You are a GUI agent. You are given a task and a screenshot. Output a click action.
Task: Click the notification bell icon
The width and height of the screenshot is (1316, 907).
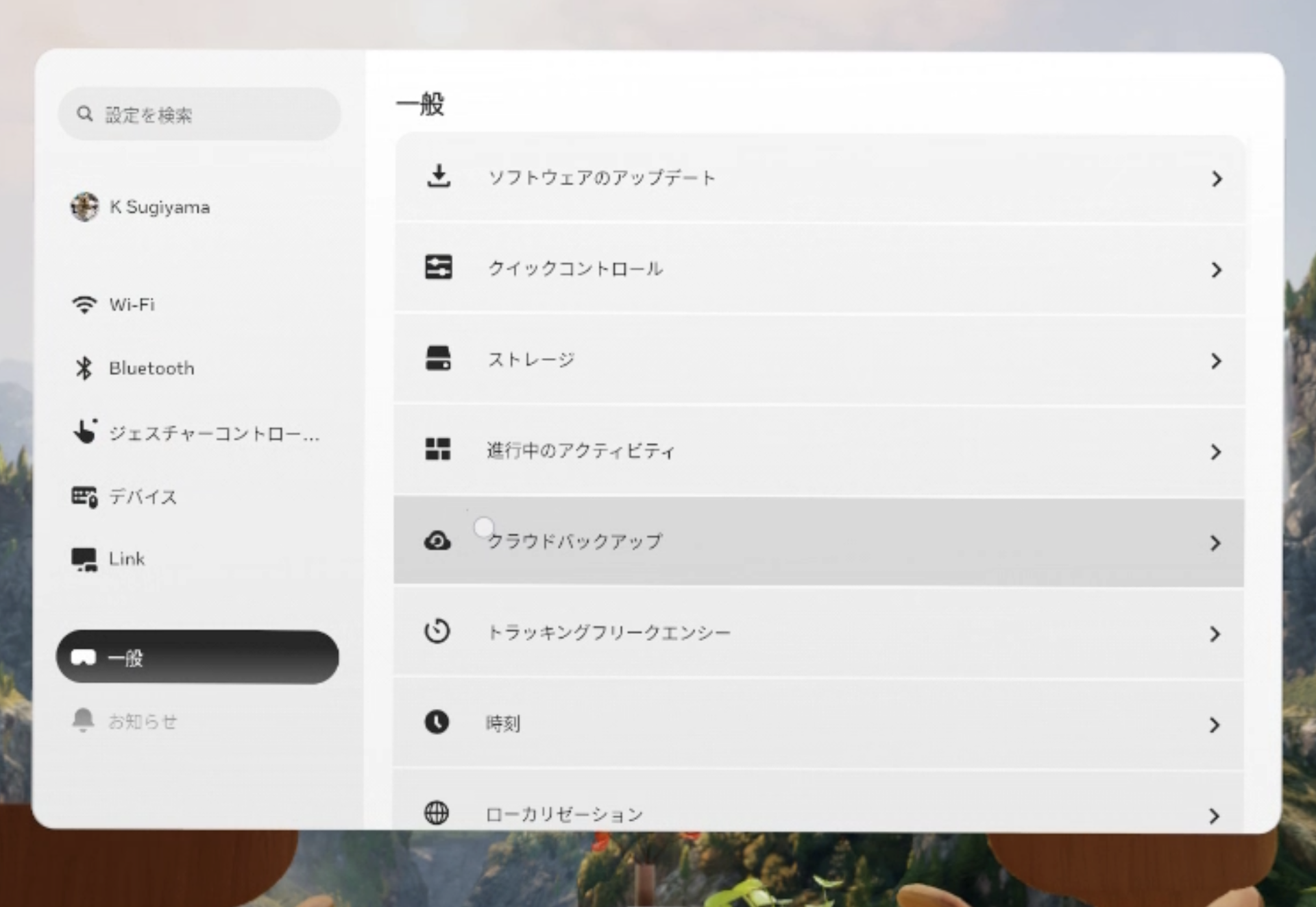(84, 721)
